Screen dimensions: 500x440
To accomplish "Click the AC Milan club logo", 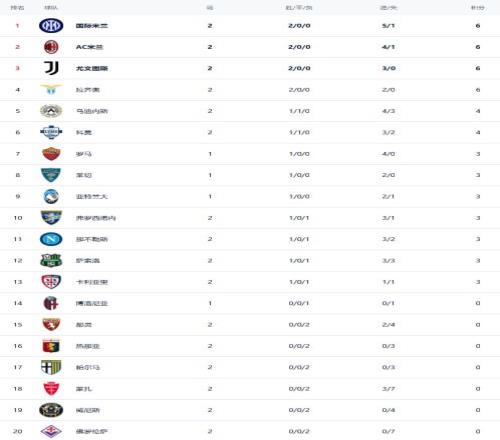I will coord(51,47).
